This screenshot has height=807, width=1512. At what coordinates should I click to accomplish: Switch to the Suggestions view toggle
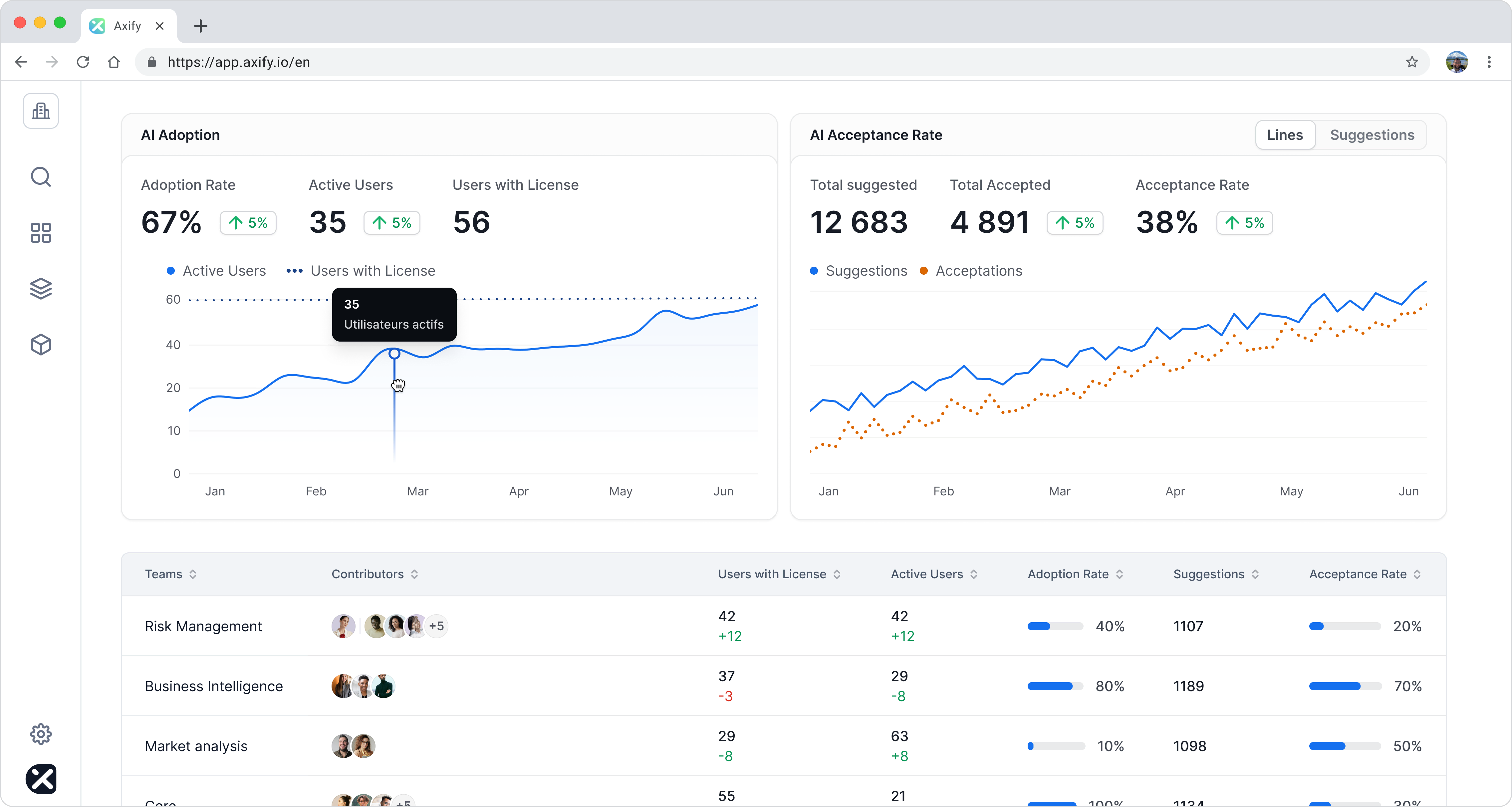pyautogui.click(x=1373, y=134)
